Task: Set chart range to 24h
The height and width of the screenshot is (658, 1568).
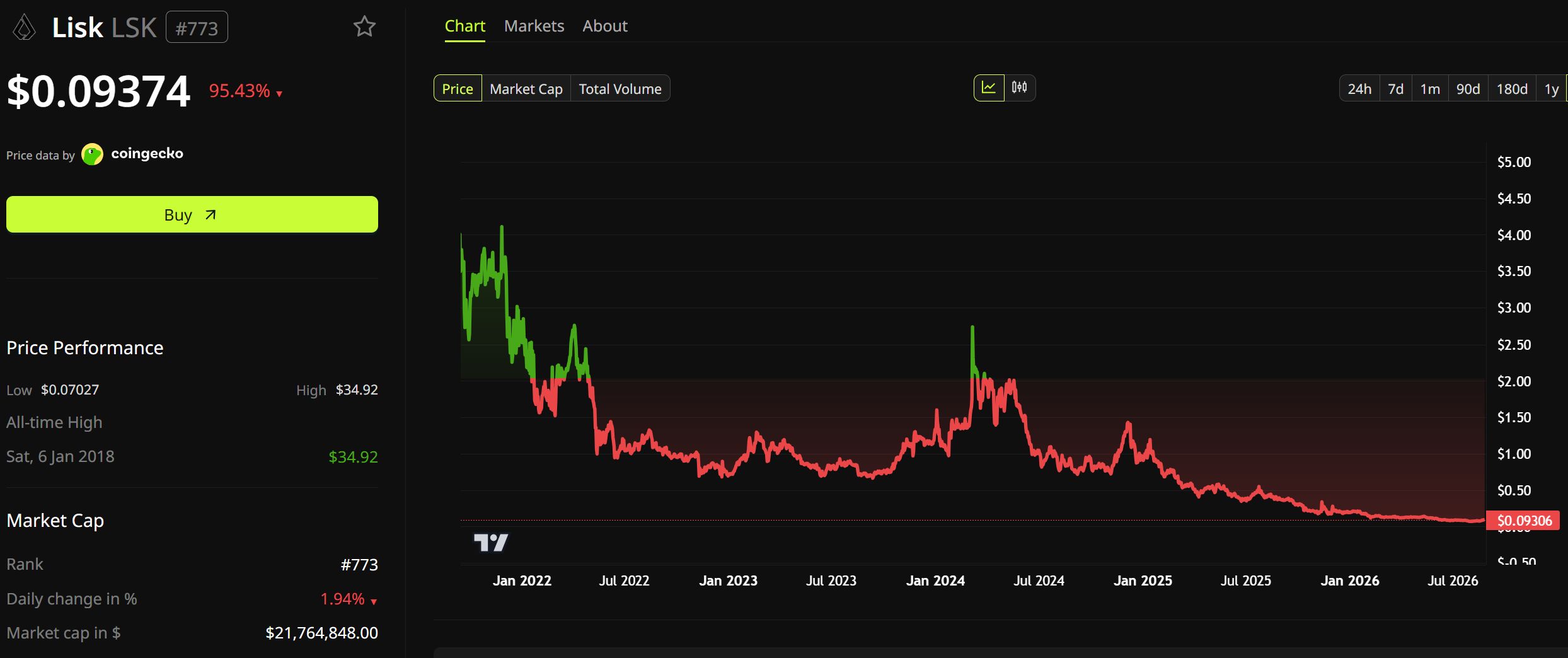Action: [x=1359, y=89]
